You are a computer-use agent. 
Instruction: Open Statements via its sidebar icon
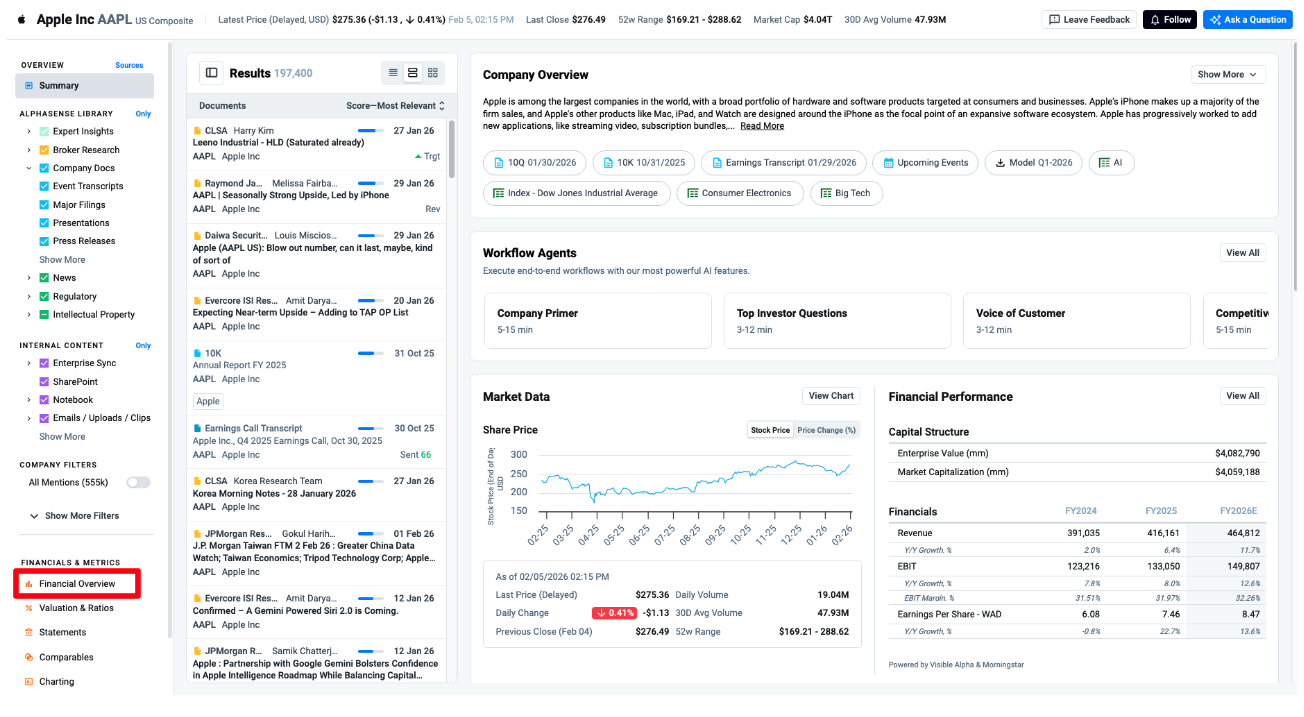click(x=29, y=633)
